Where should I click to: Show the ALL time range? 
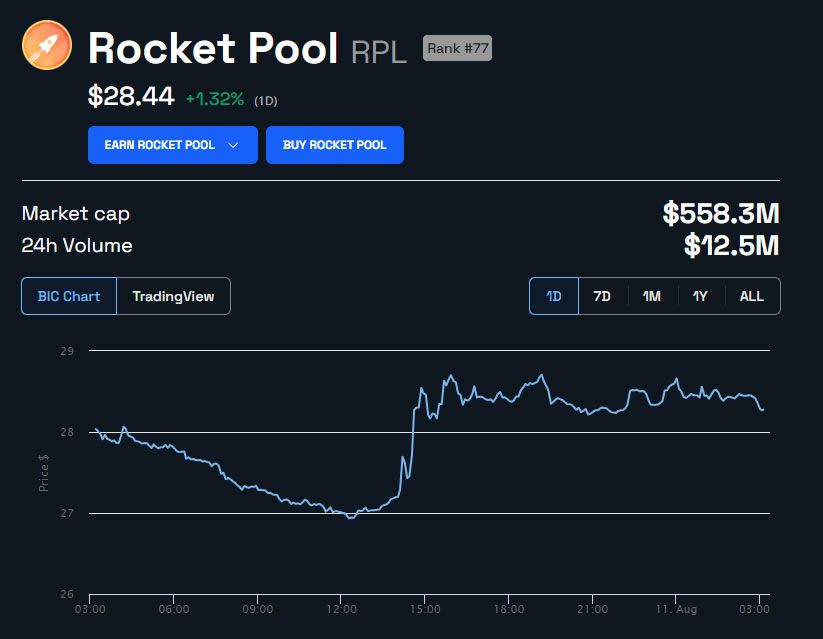tap(751, 296)
